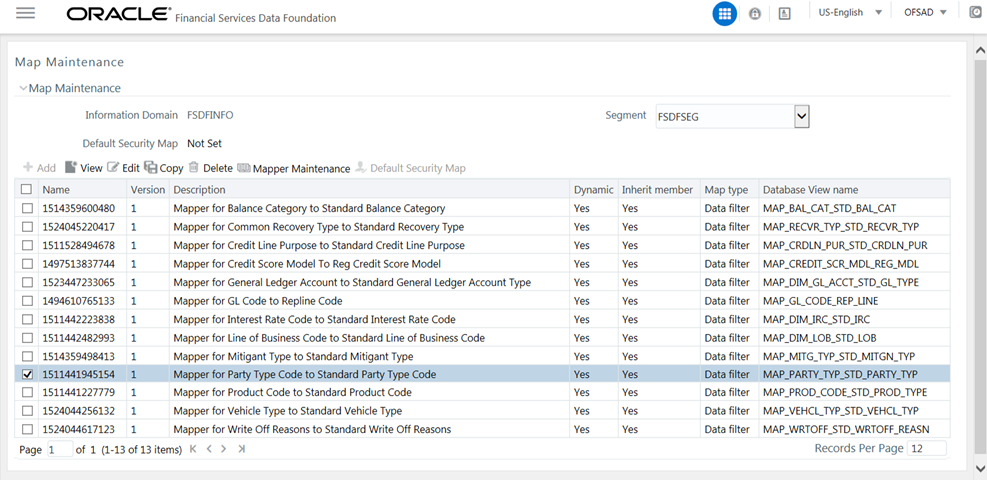Sort by Inherit member column header

657,189
